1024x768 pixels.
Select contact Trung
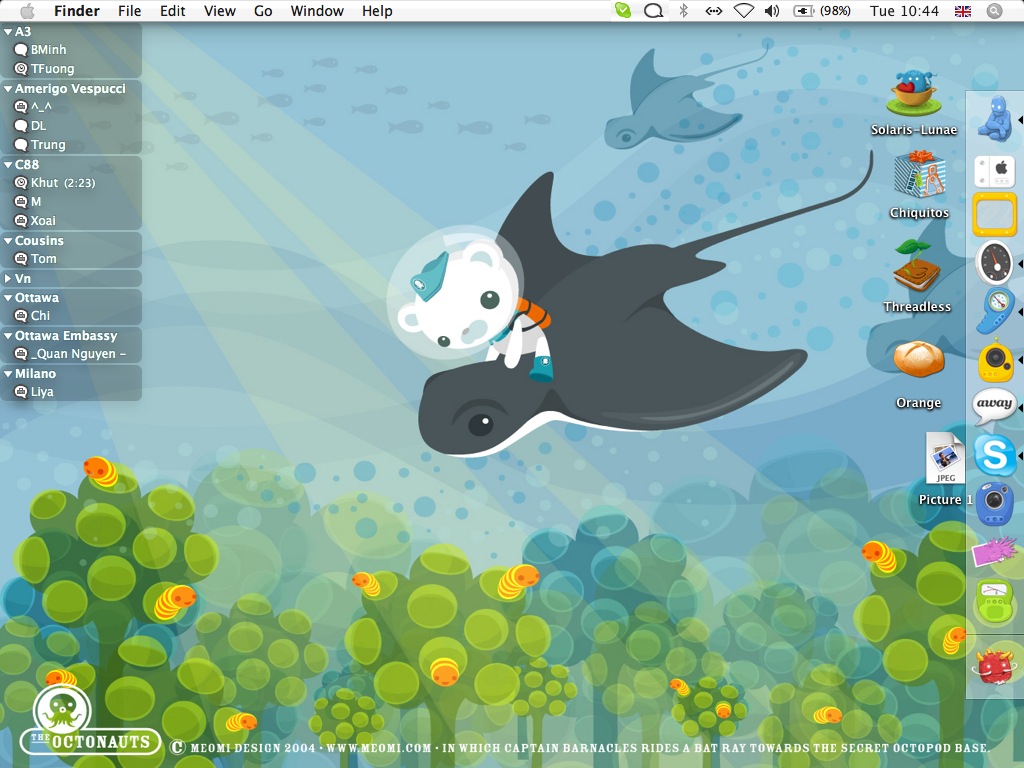point(71,144)
